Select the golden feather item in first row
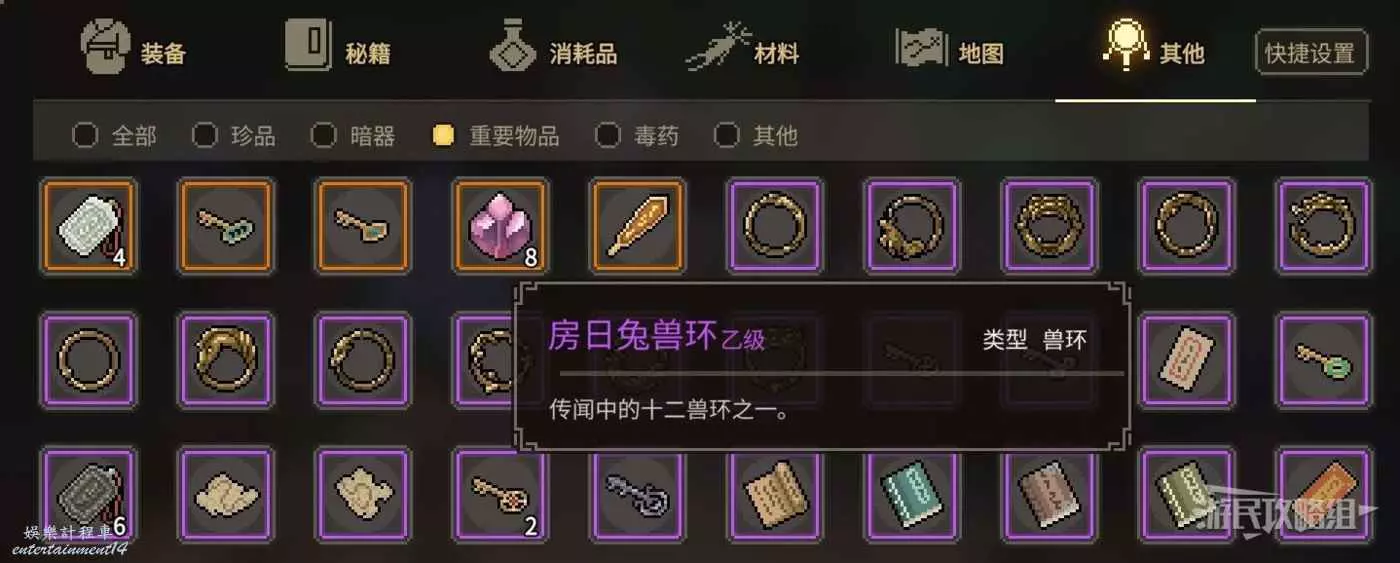The height and width of the screenshot is (563, 1400). point(636,226)
